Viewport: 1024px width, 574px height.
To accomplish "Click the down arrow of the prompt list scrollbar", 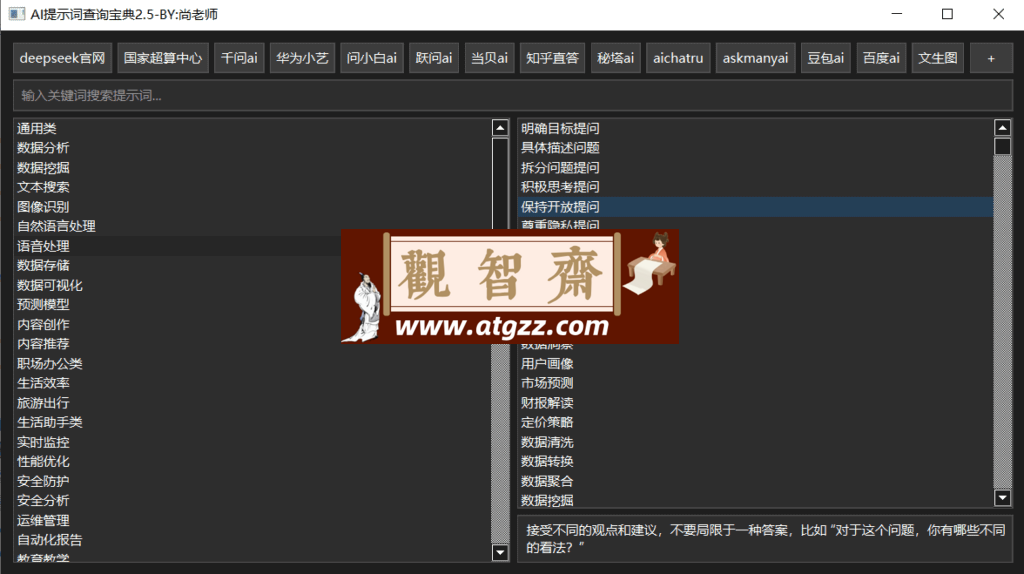I will (x=1002, y=498).
